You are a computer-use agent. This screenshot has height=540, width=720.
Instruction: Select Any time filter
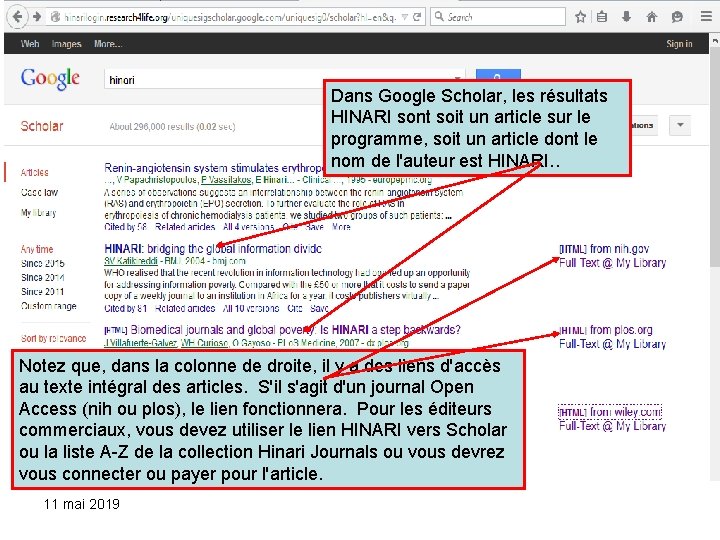37,249
